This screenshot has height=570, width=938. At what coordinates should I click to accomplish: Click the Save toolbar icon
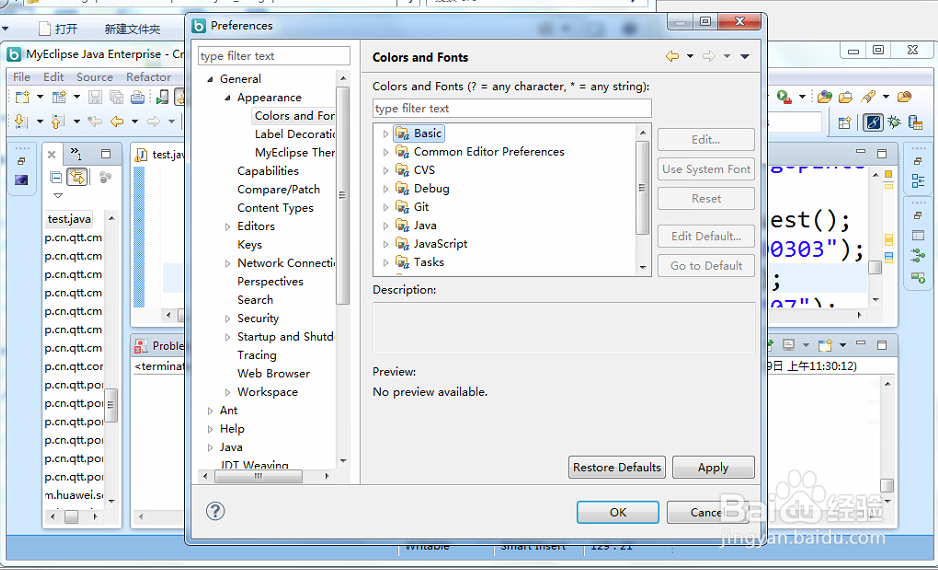95,97
